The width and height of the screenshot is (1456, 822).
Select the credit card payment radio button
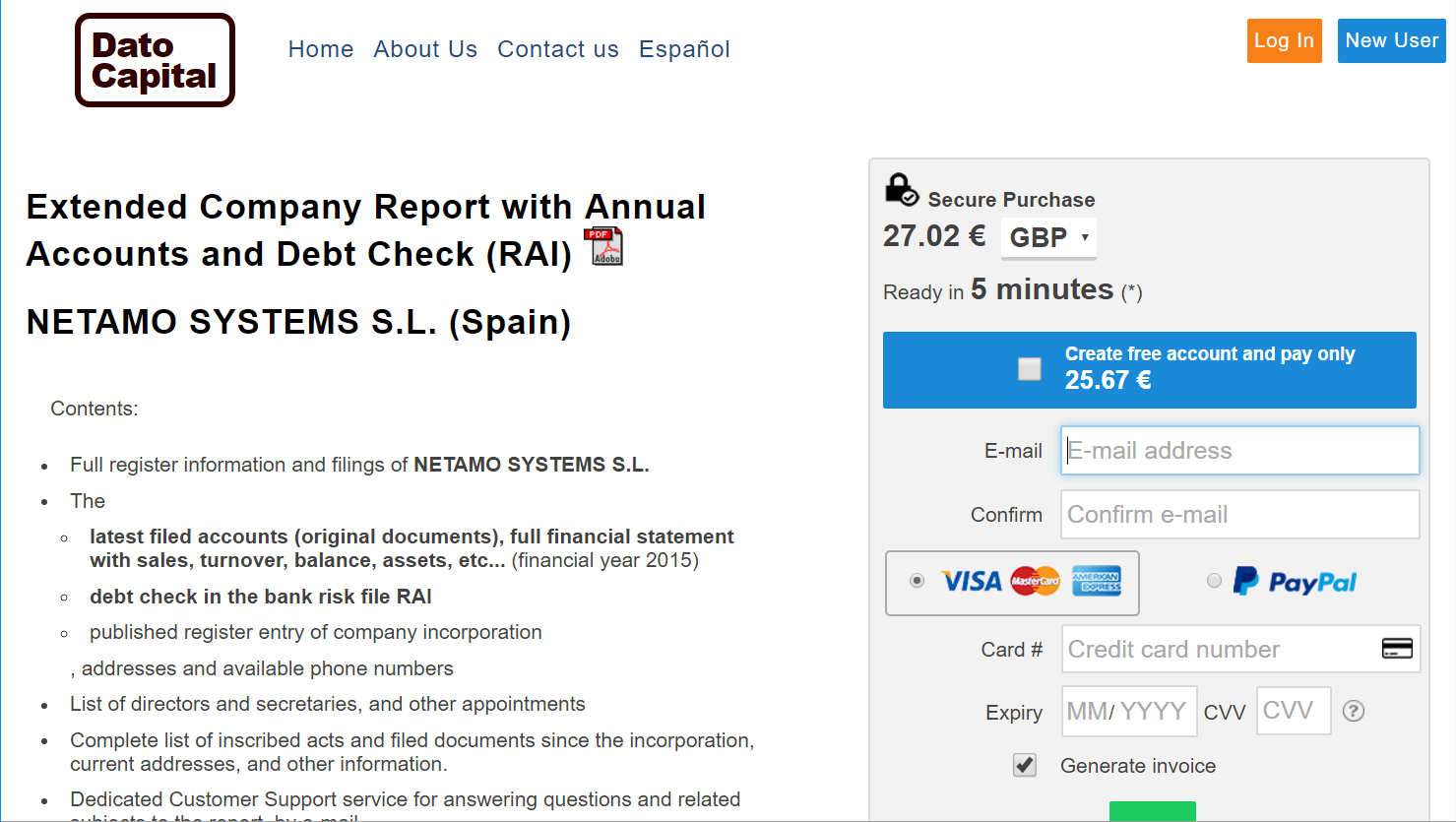[x=917, y=581]
